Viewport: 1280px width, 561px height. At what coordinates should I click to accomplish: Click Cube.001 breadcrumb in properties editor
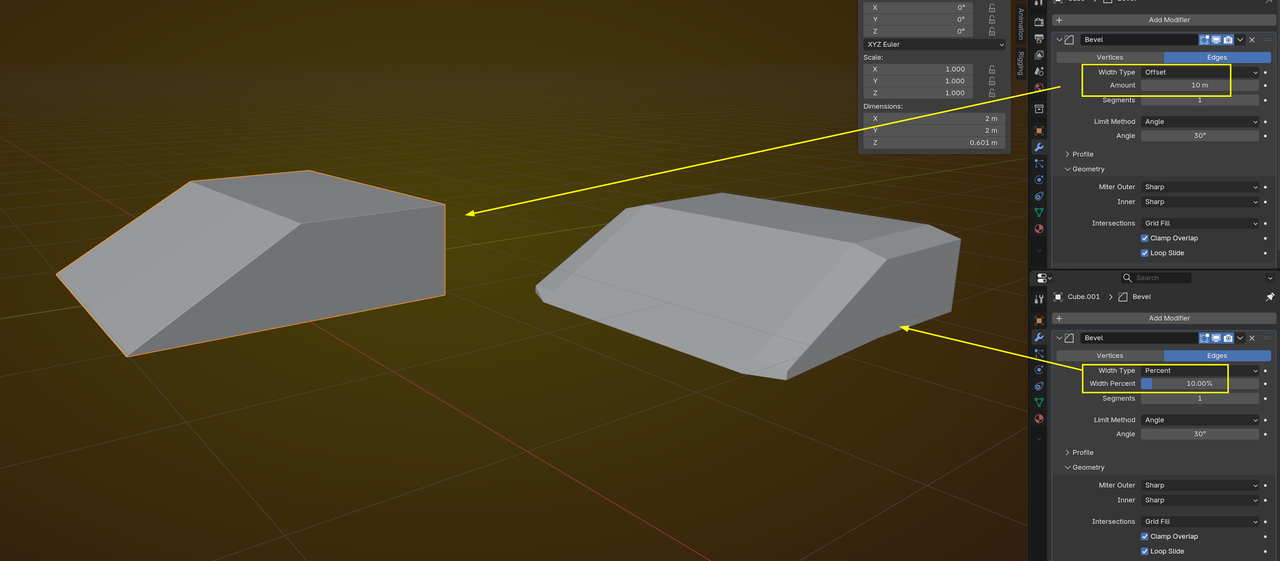(1083, 297)
